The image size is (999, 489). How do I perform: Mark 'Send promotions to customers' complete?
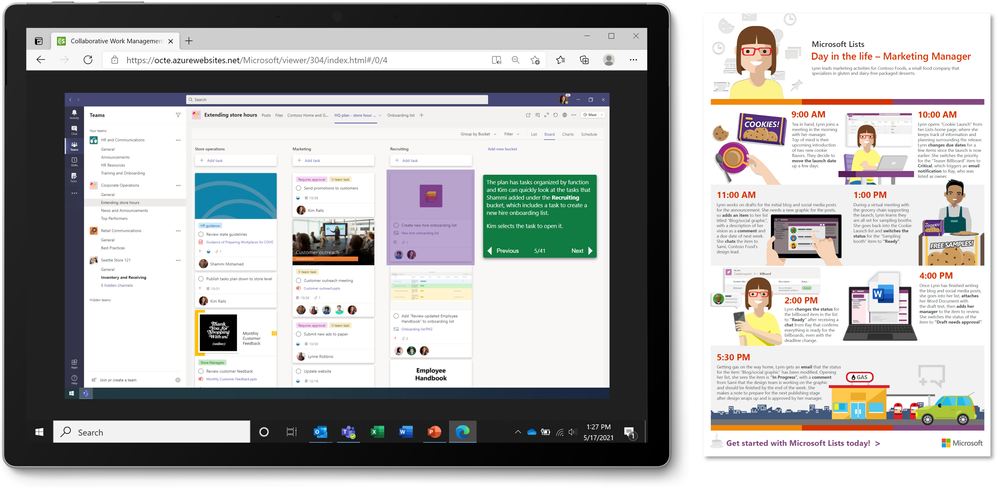tap(299, 188)
